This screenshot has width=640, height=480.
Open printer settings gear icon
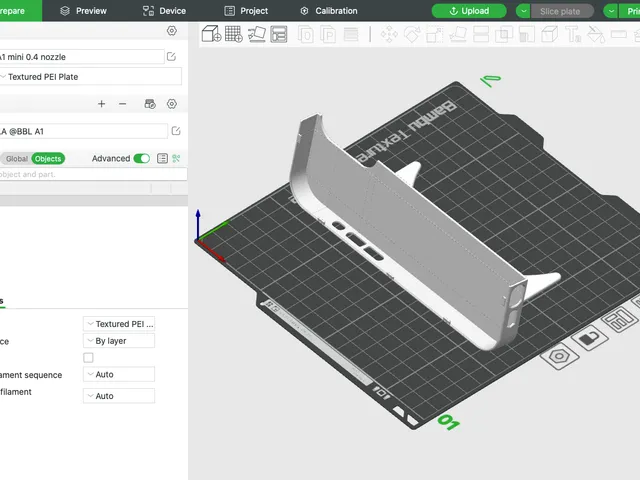point(172,31)
